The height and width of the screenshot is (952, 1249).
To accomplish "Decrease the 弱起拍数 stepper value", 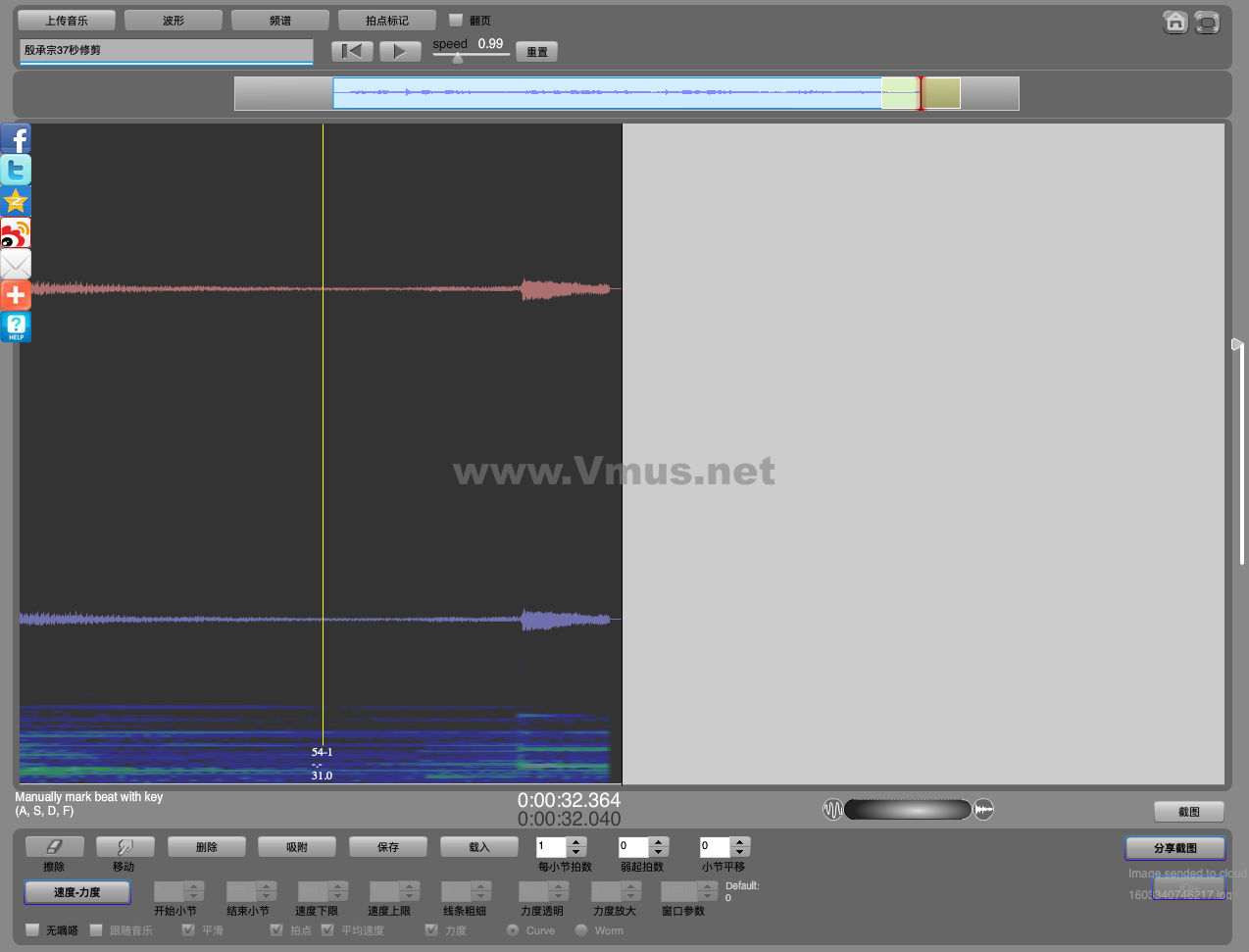I will (x=659, y=851).
